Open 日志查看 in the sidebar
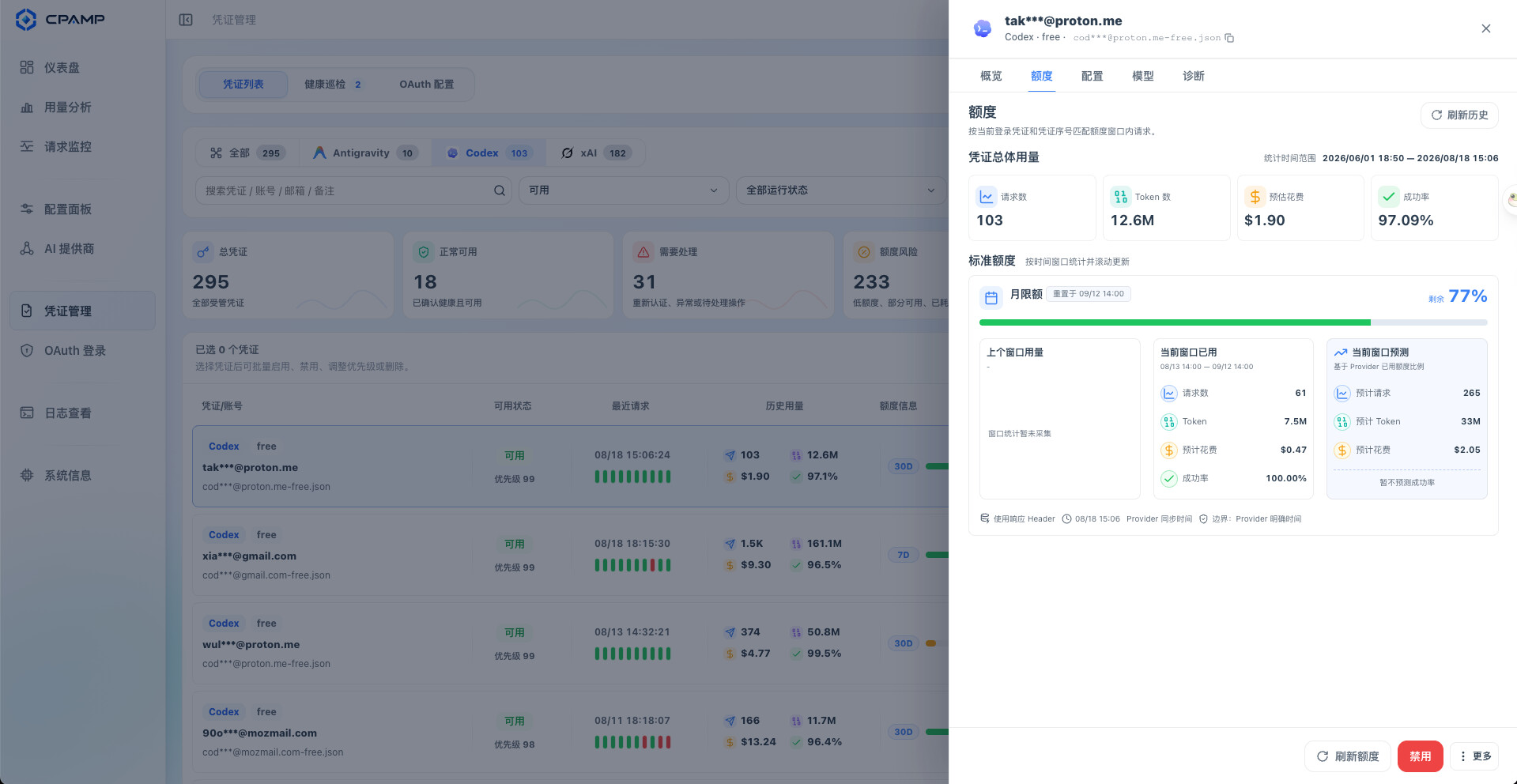The image size is (1517, 784). point(82,413)
